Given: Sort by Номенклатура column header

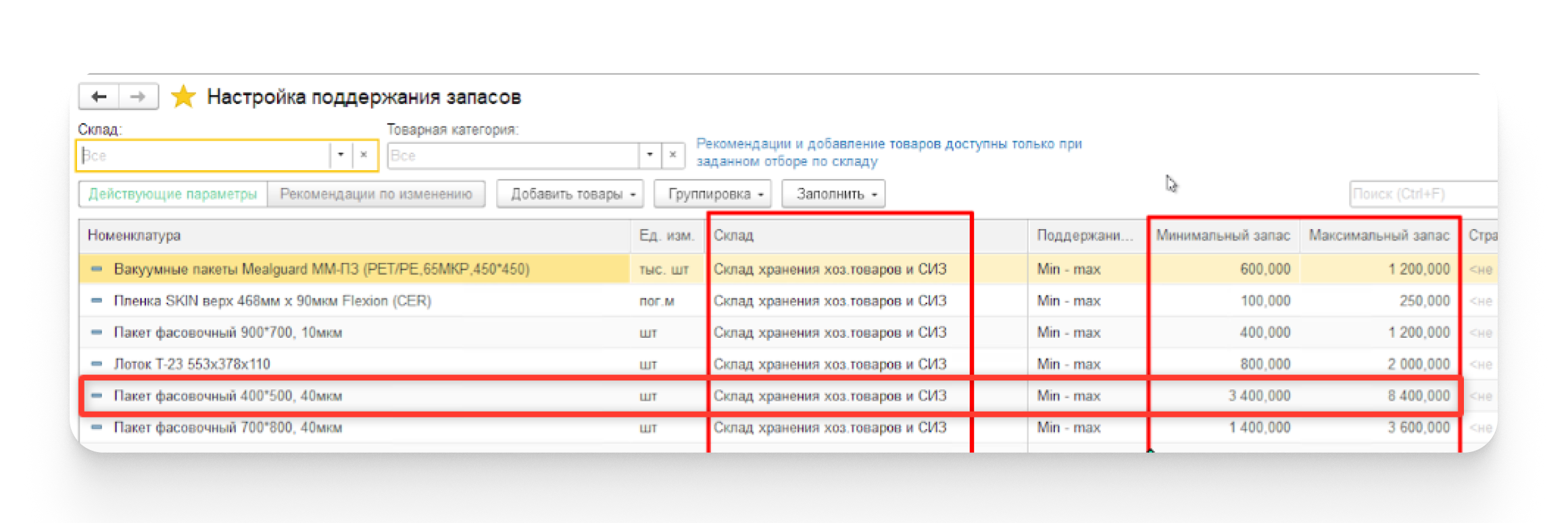Looking at the screenshot, I should pyautogui.click(x=134, y=235).
